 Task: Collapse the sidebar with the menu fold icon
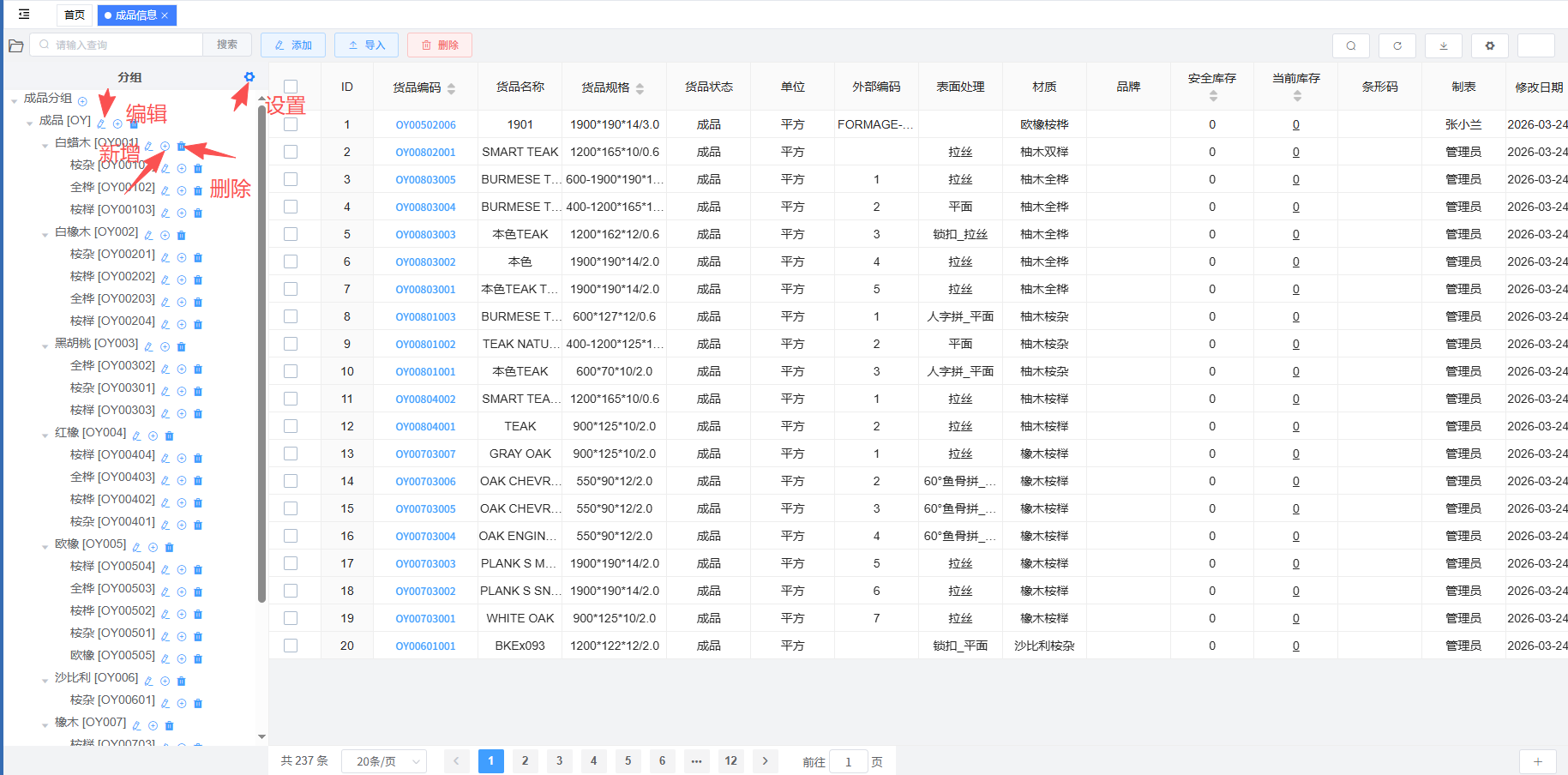[24, 15]
